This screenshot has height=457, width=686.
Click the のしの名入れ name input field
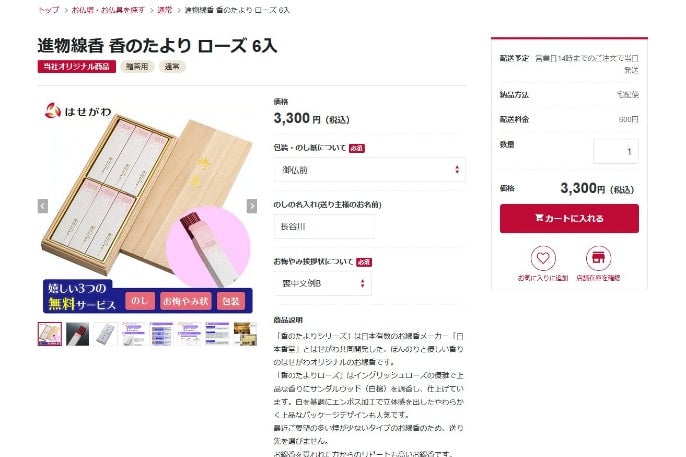click(324, 227)
